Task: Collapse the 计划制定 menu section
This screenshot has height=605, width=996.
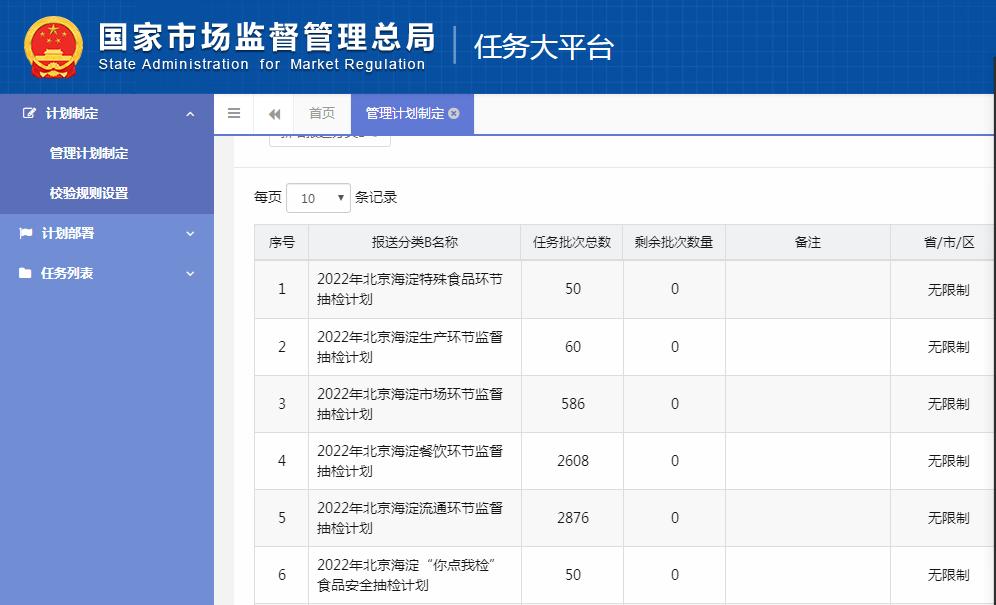Action: [190, 113]
